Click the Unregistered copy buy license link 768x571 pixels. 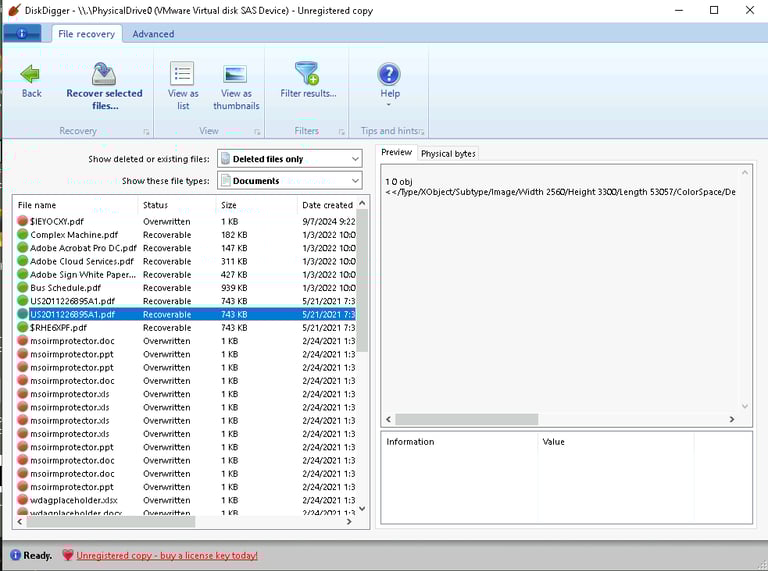tap(167, 555)
